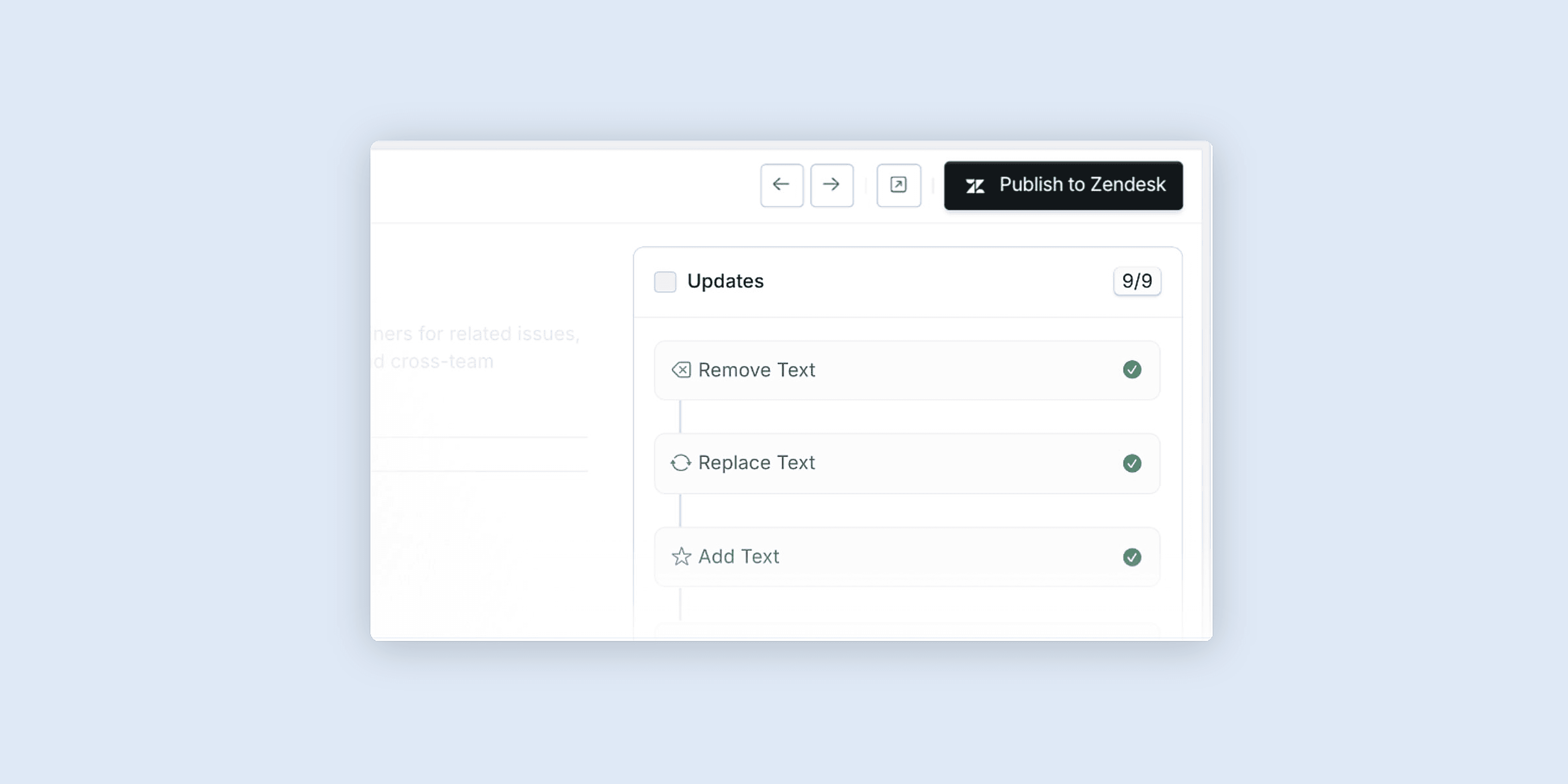1568x784 pixels.
Task: Click the partially visible fourth update card
Action: point(907,630)
